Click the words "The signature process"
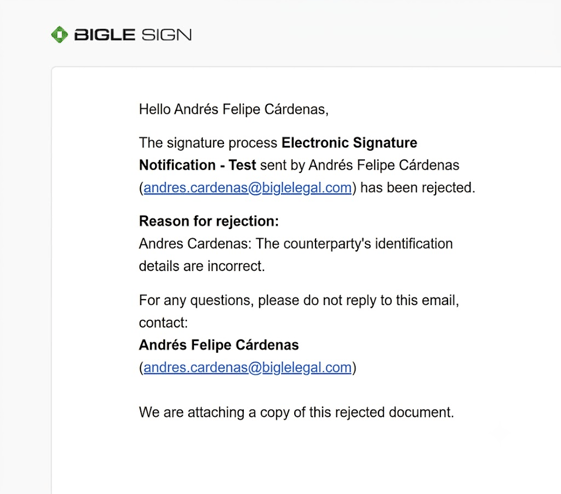This screenshot has width=561, height=494. point(208,143)
